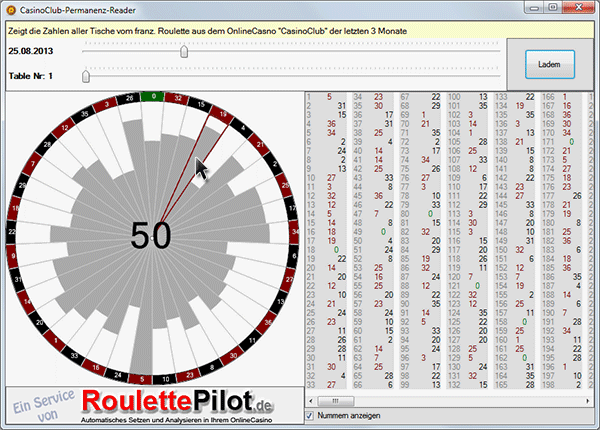Select red 9 segment on the wheel
The height and width of the screenshot is (430, 600).
click(13, 256)
